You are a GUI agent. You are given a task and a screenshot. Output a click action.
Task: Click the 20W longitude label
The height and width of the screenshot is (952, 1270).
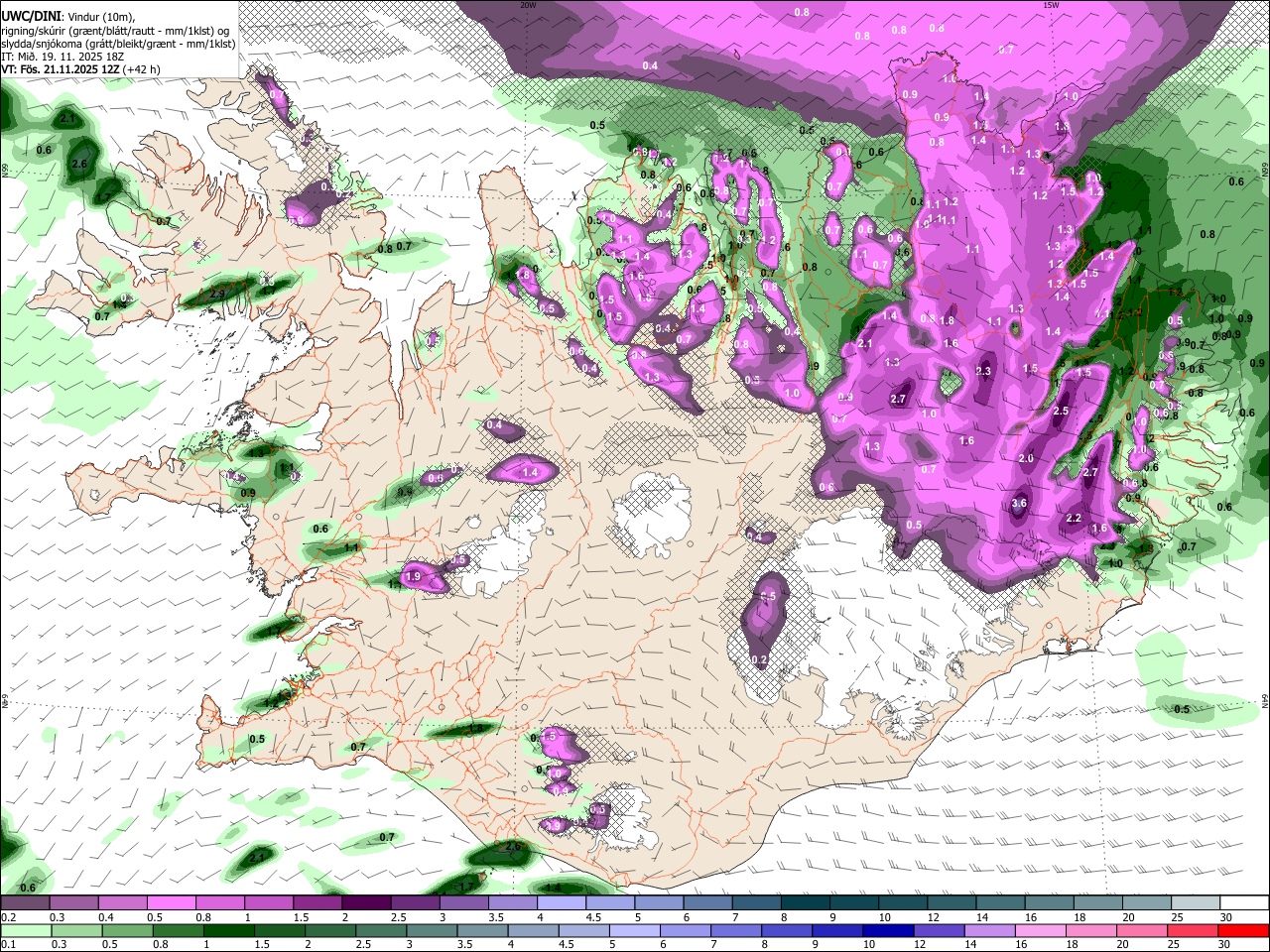tap(528, 5)
